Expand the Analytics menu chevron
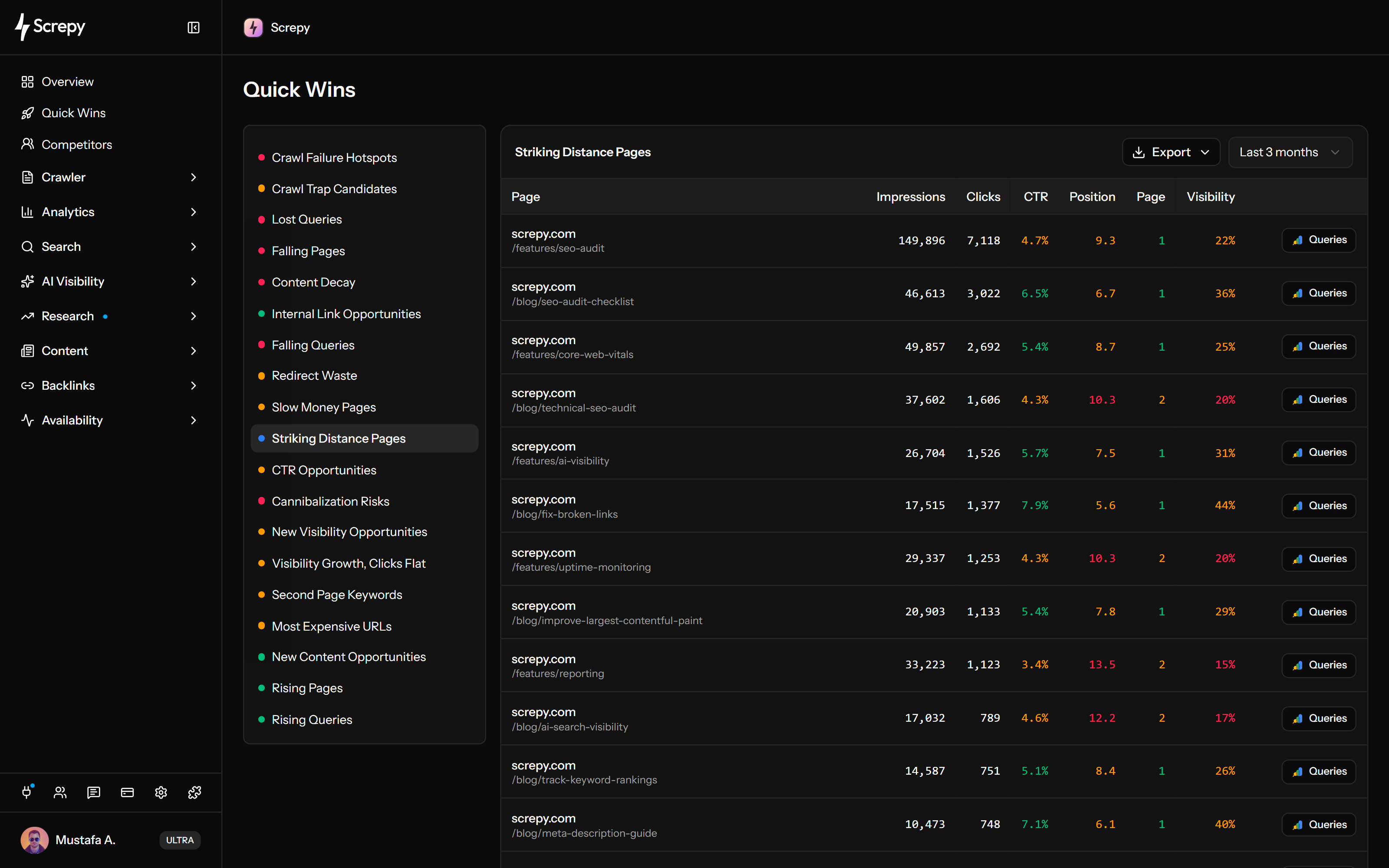This screenshot has height=868, width=1389. (x=194, y=212)
